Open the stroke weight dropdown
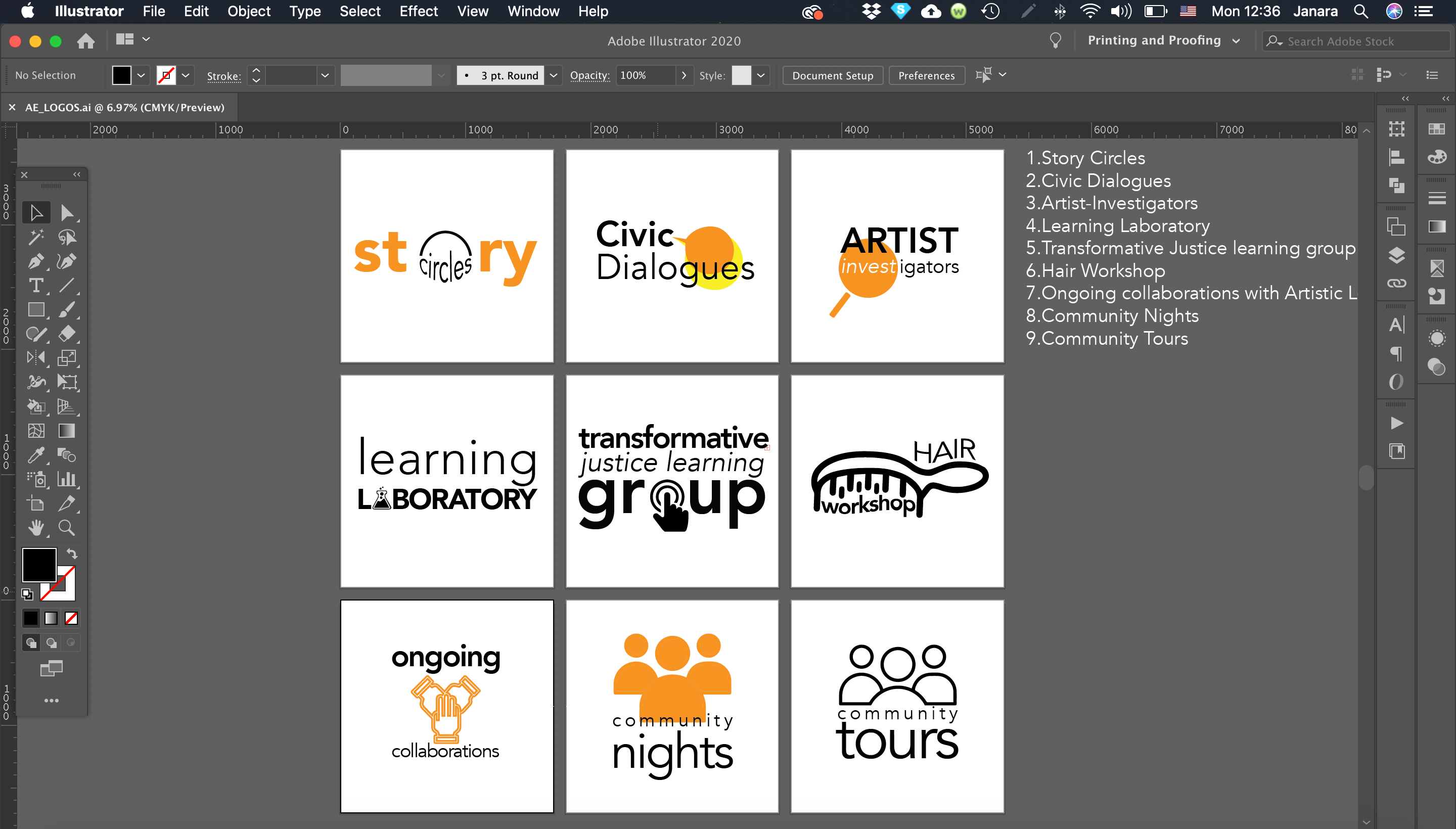1456x829 pixels. (325, 75)
